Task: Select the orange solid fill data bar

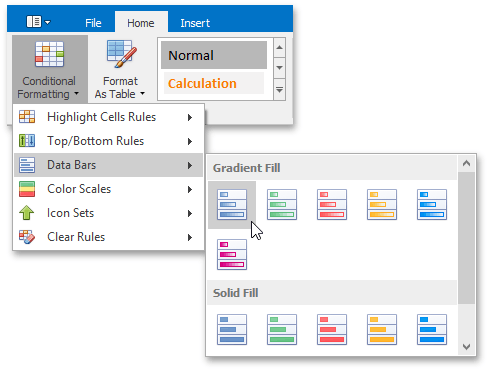Action: coord(382,329)
